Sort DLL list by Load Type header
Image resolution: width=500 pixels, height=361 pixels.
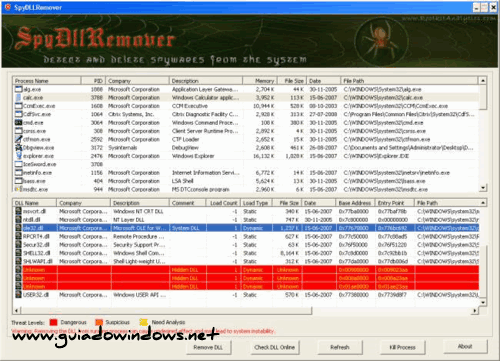click(x=256, y=203)
